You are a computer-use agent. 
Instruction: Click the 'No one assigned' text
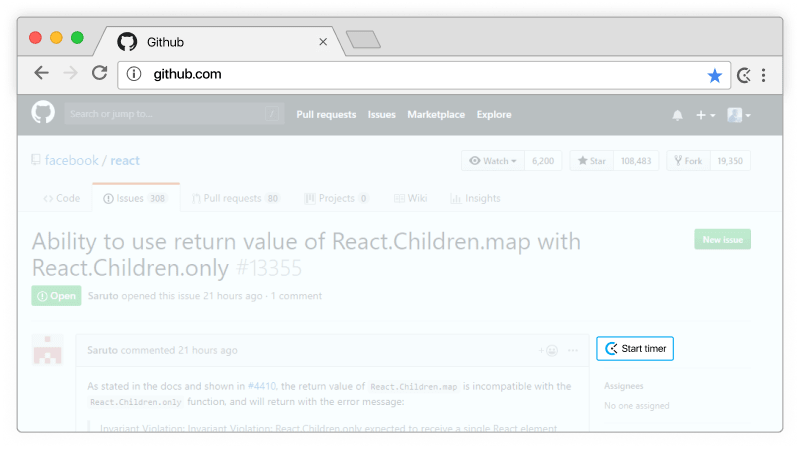pos(637,406)
